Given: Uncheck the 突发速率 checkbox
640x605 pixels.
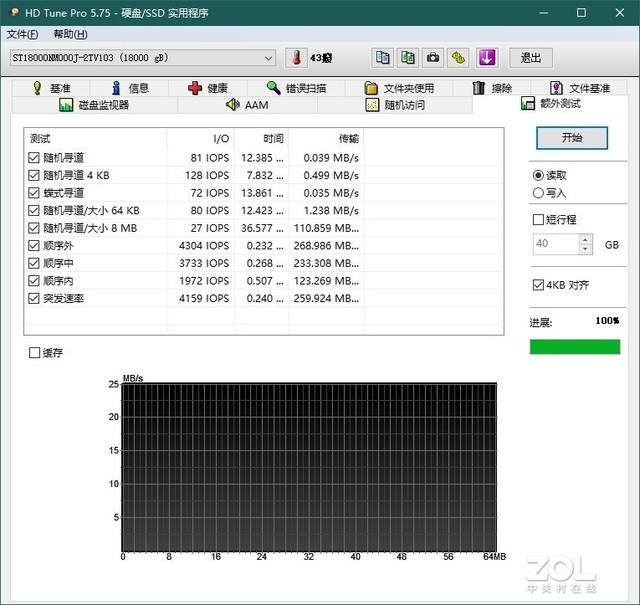Looking at the screenshot, I should (34, 298).
